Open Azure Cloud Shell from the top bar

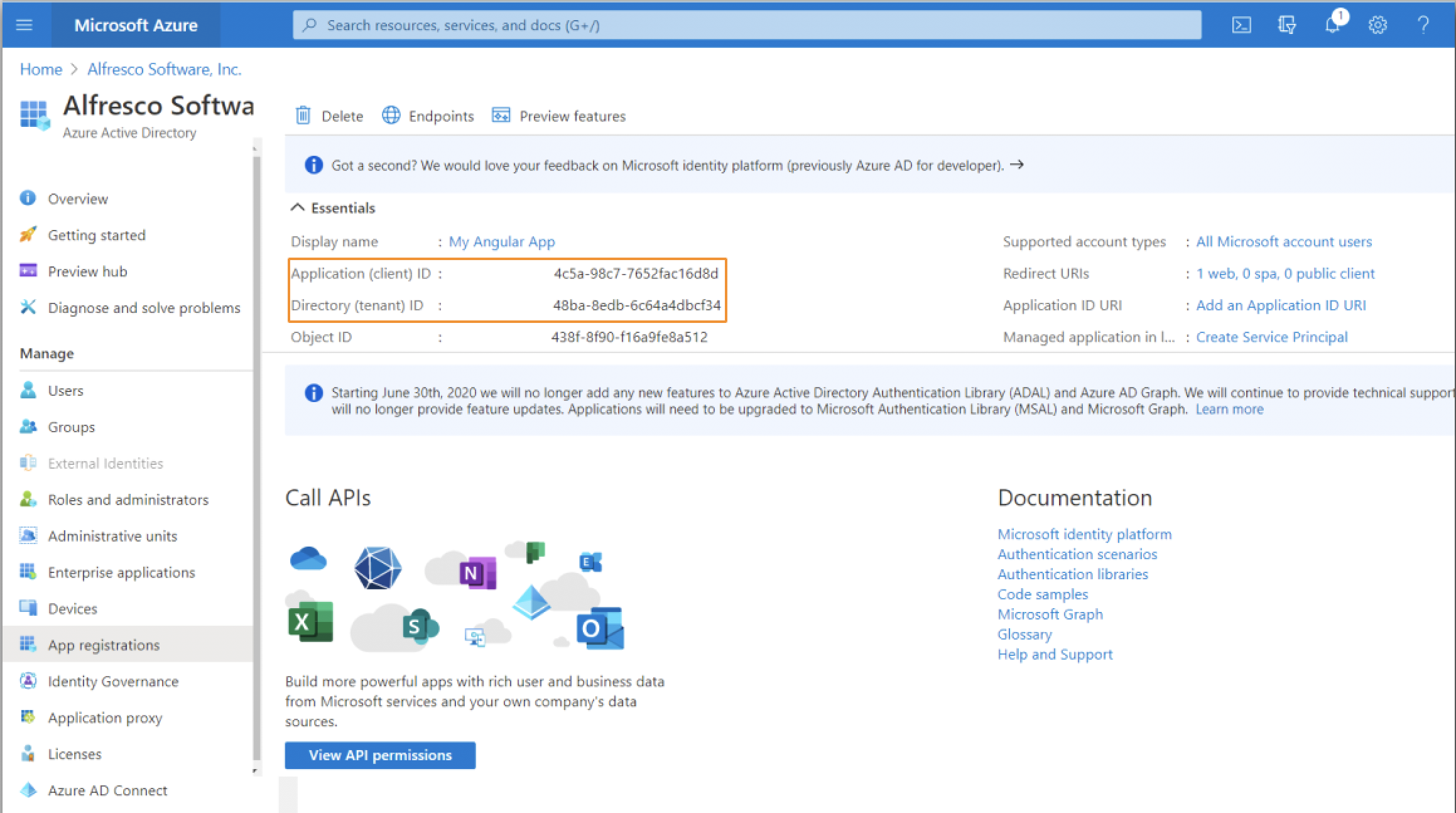coord(1241,25)
